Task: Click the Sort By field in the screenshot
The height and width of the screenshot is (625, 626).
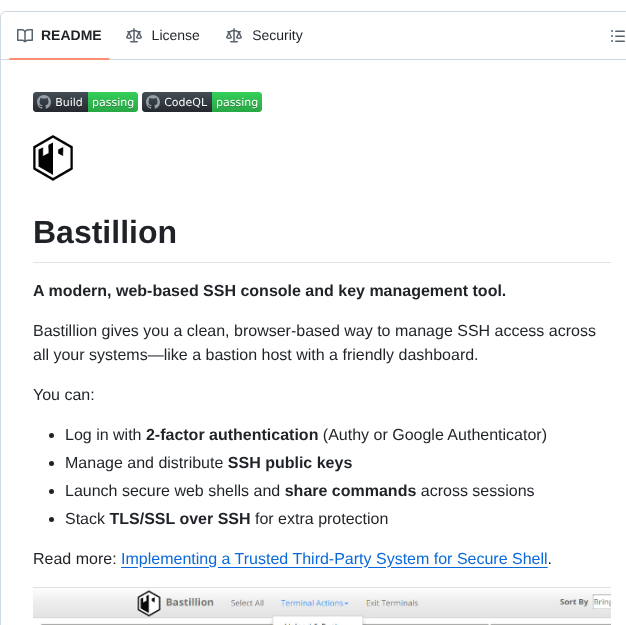Action: click(x=602, y=602)
